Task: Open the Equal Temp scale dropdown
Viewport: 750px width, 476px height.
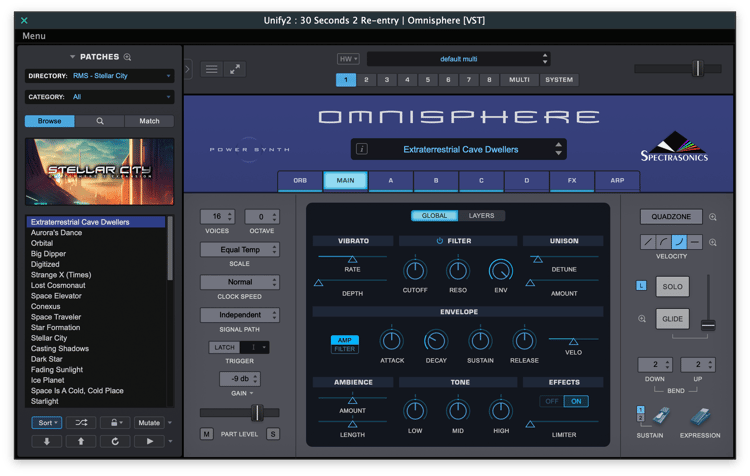Action: (240, 250)
